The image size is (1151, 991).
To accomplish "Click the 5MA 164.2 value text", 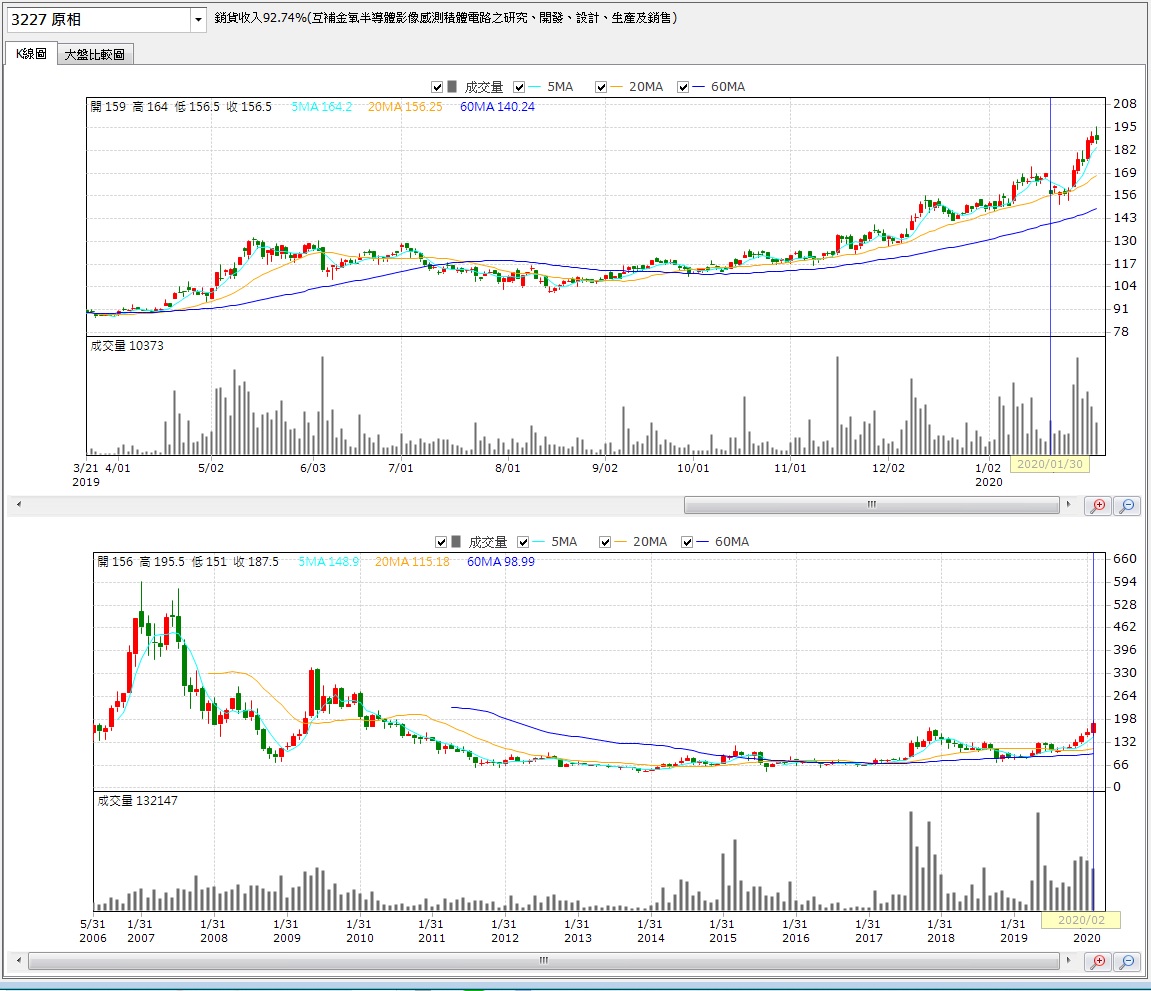I will point(322,107).
